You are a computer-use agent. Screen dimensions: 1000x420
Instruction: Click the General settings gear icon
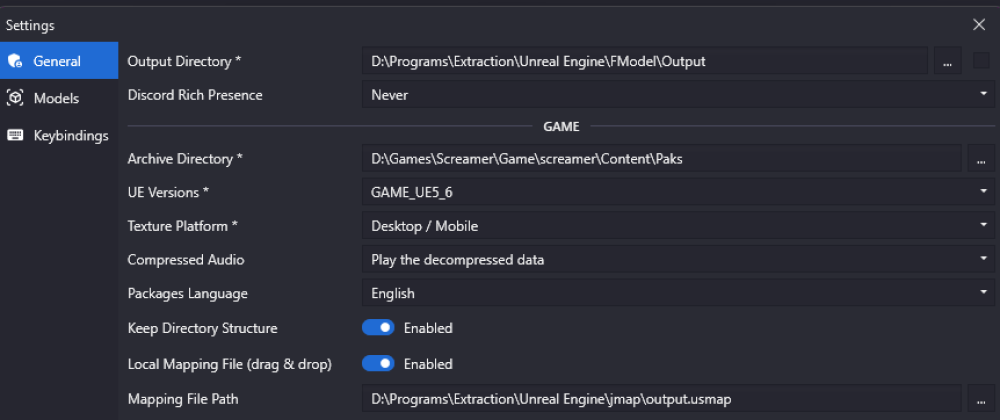click(x=15, y=61)
